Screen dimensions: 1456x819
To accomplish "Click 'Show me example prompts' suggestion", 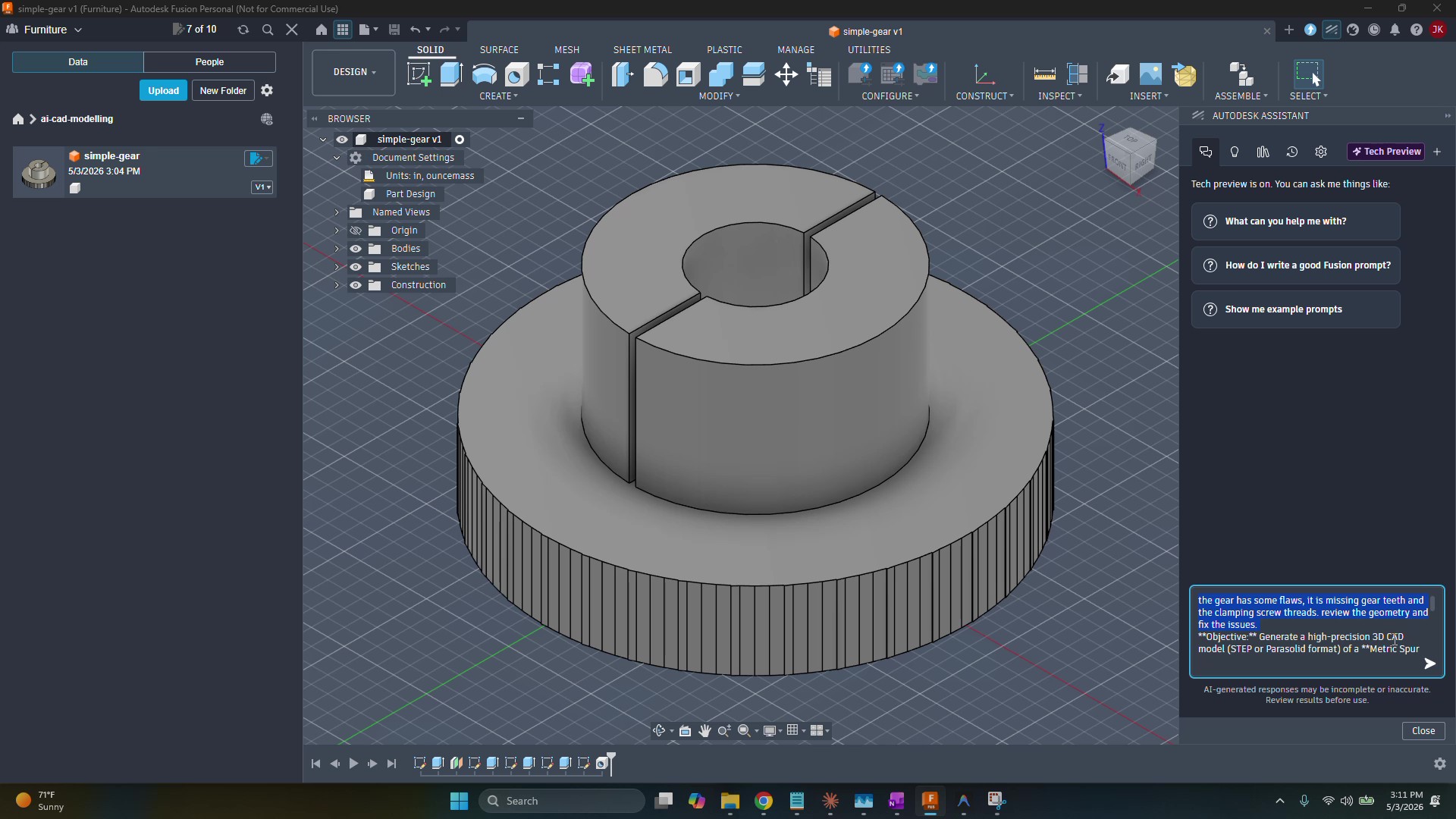I will point(1296,309).
